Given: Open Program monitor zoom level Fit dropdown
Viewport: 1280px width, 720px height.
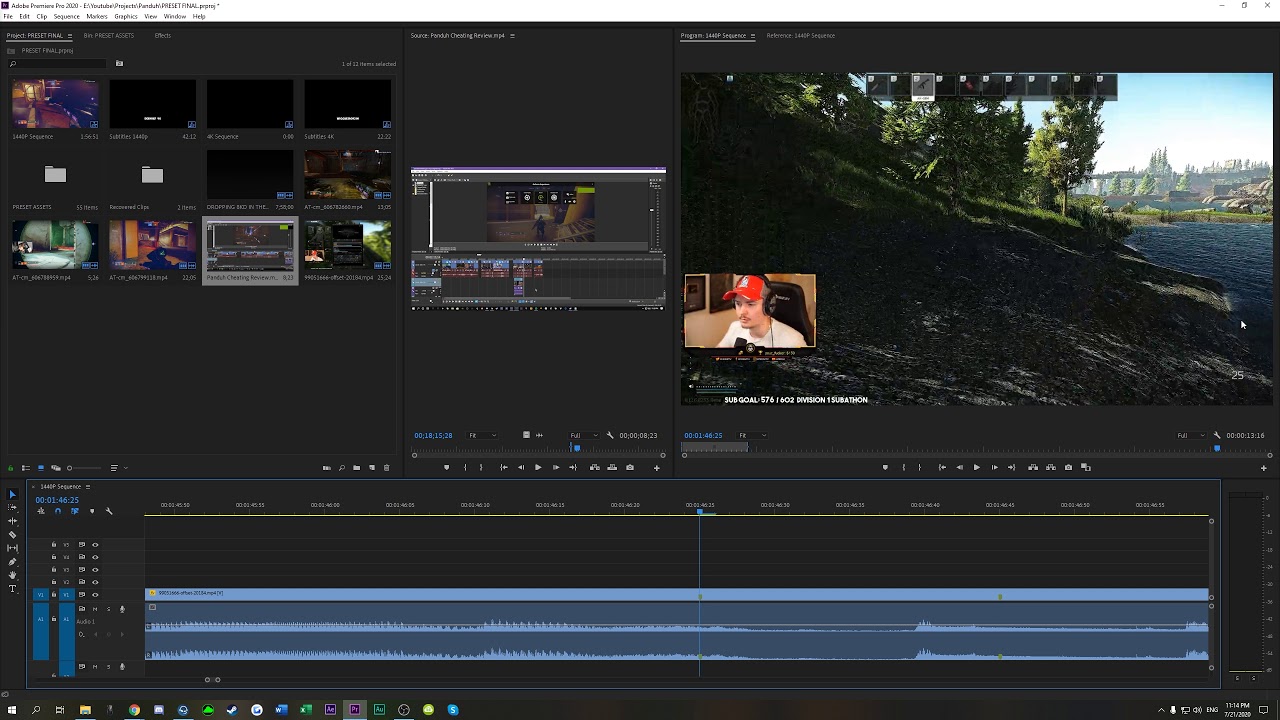Looking at the screenshot, I should point(751,435).
